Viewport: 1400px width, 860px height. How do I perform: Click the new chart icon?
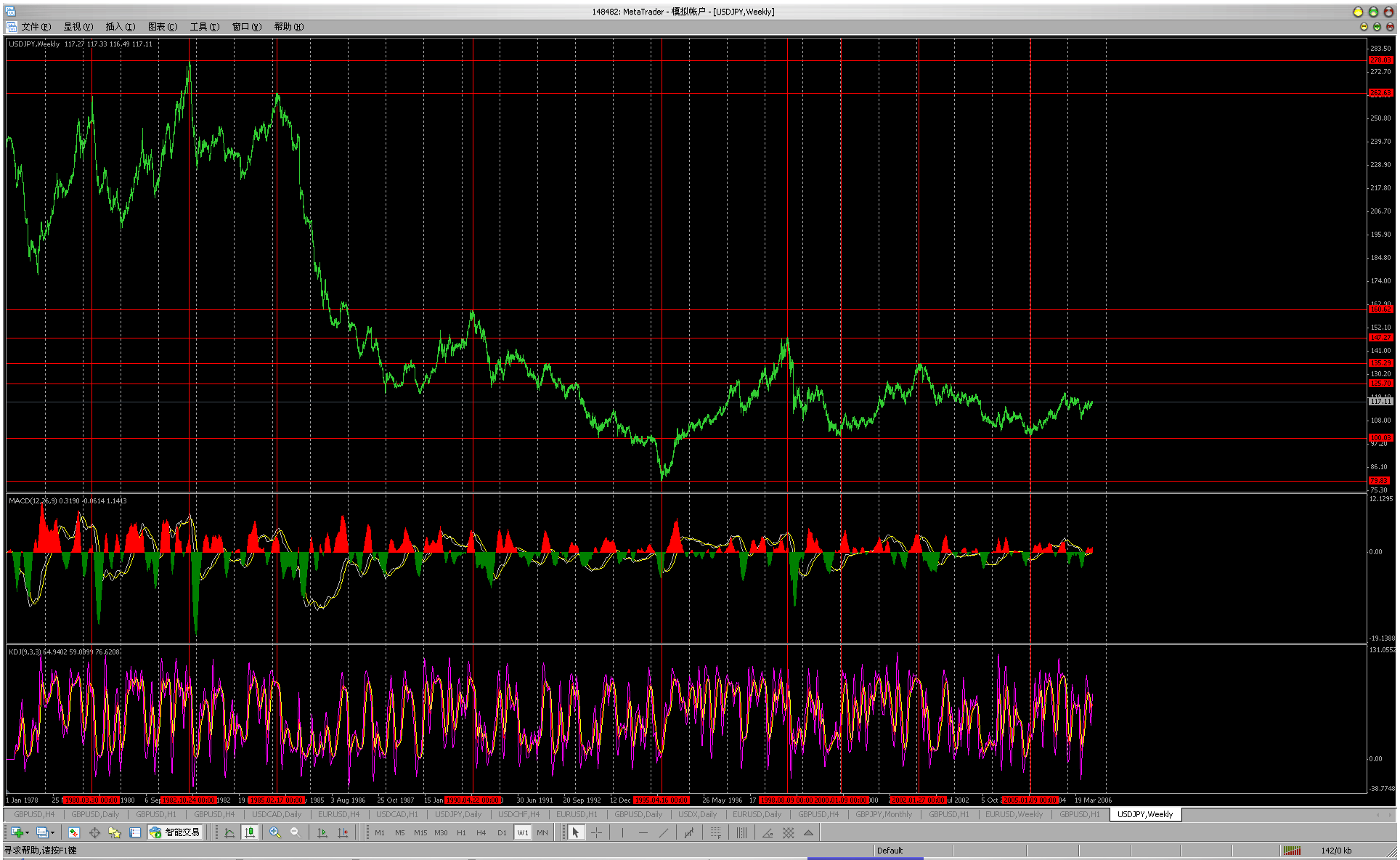16,832
